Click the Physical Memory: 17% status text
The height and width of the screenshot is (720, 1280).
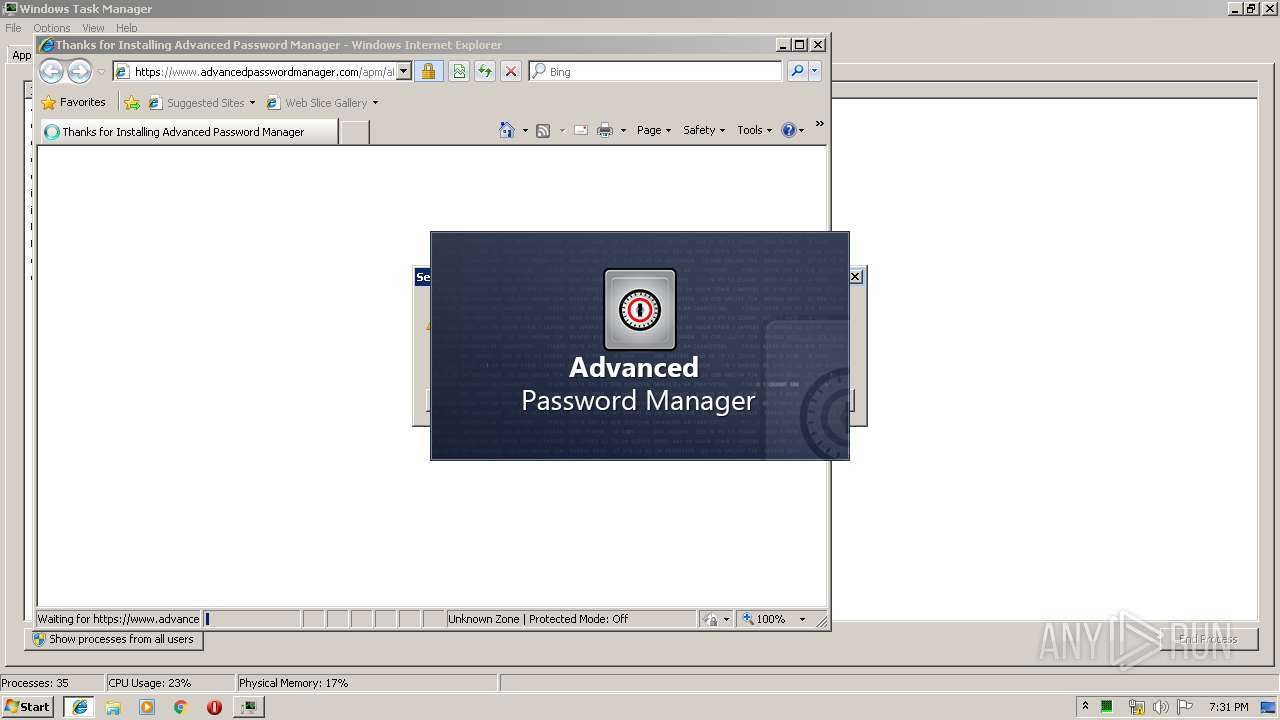pyautogui.click(x=294, y=683)
